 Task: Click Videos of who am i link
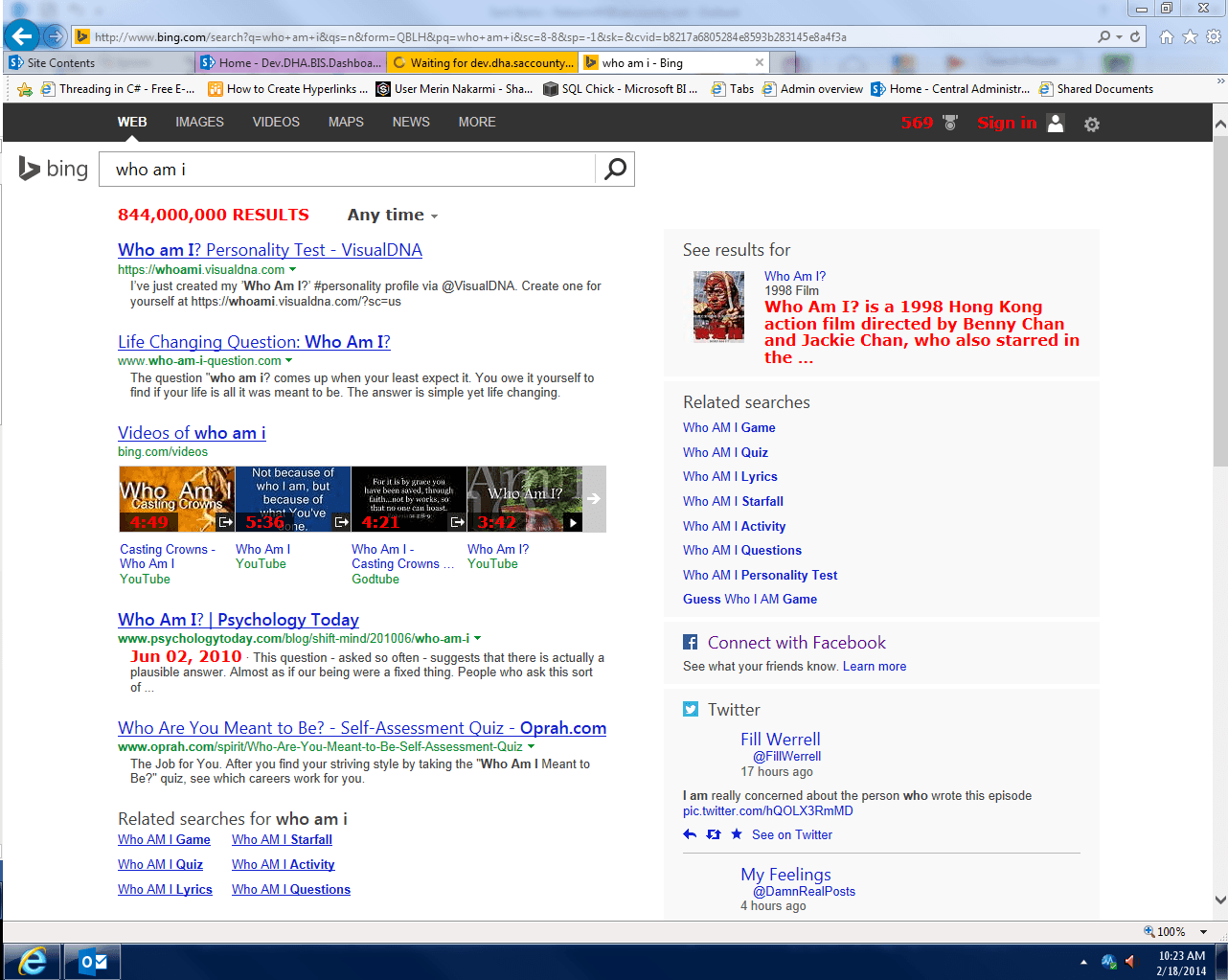click(x=192, y=433)
